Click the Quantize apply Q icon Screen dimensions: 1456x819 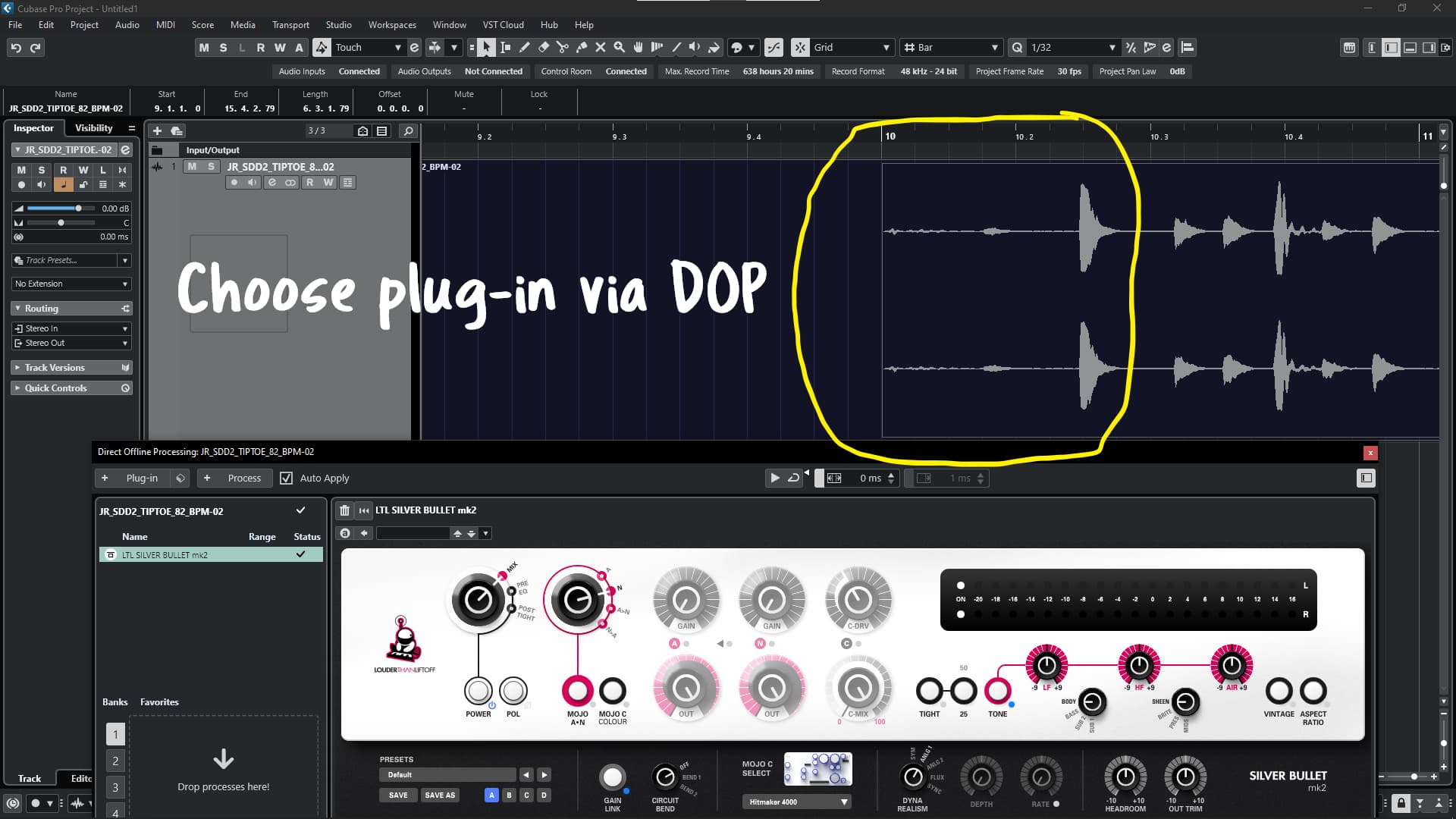coord(1018,47)
